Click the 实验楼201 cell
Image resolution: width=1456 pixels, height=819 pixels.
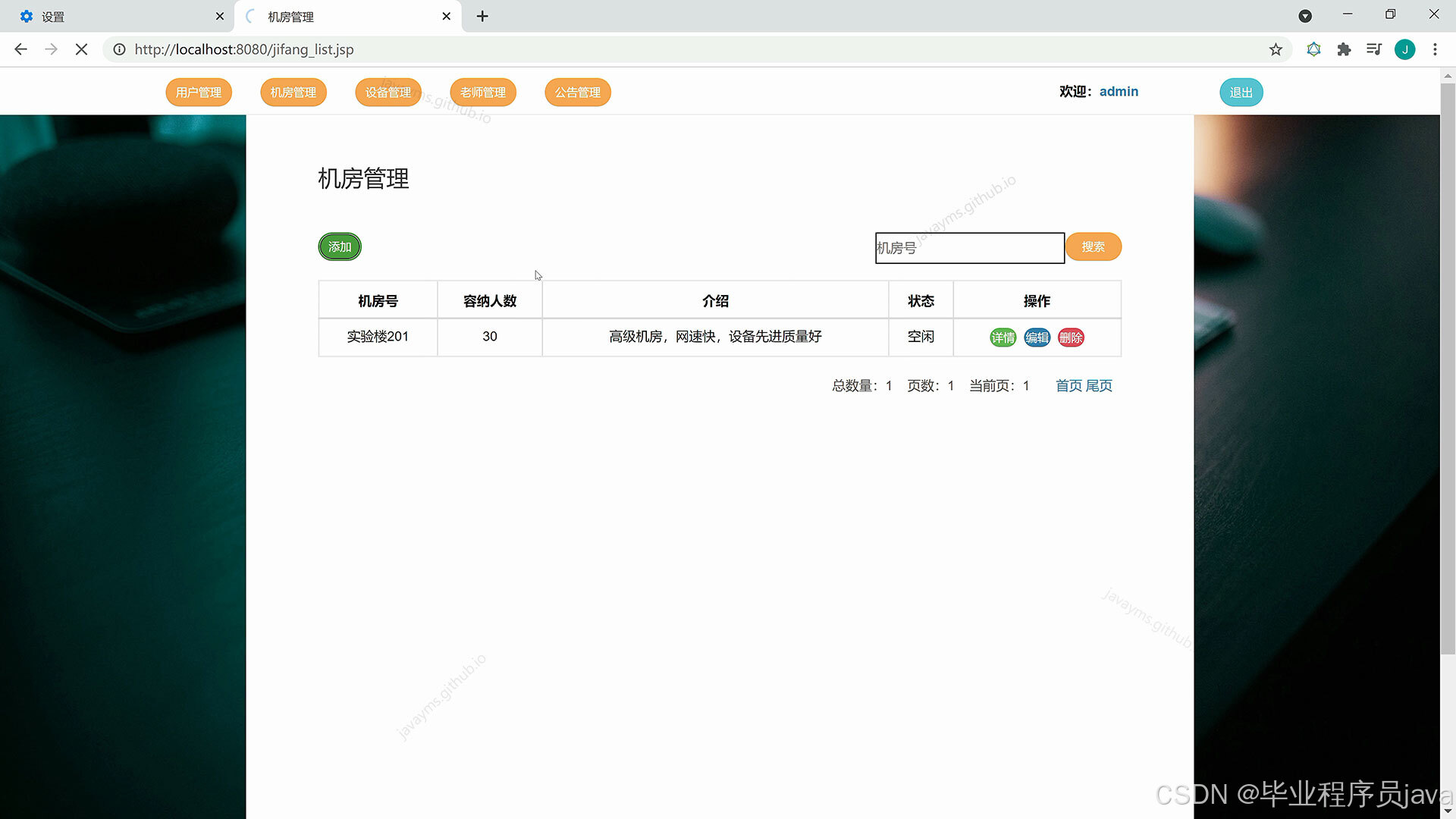[378, 337]
